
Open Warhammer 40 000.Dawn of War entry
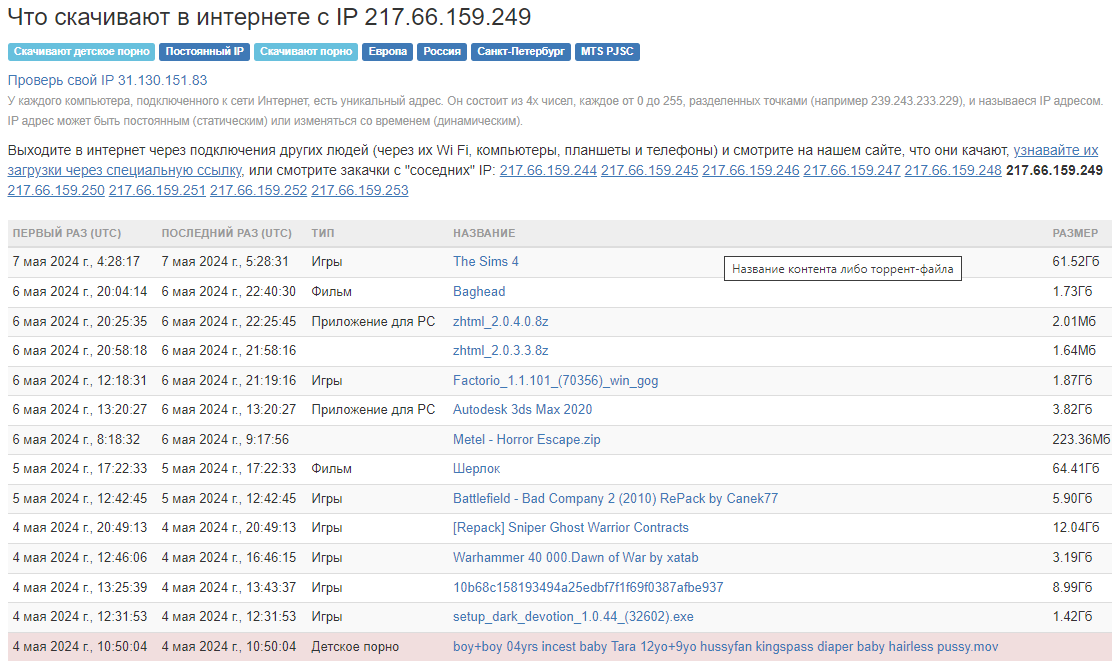[576, 557]
